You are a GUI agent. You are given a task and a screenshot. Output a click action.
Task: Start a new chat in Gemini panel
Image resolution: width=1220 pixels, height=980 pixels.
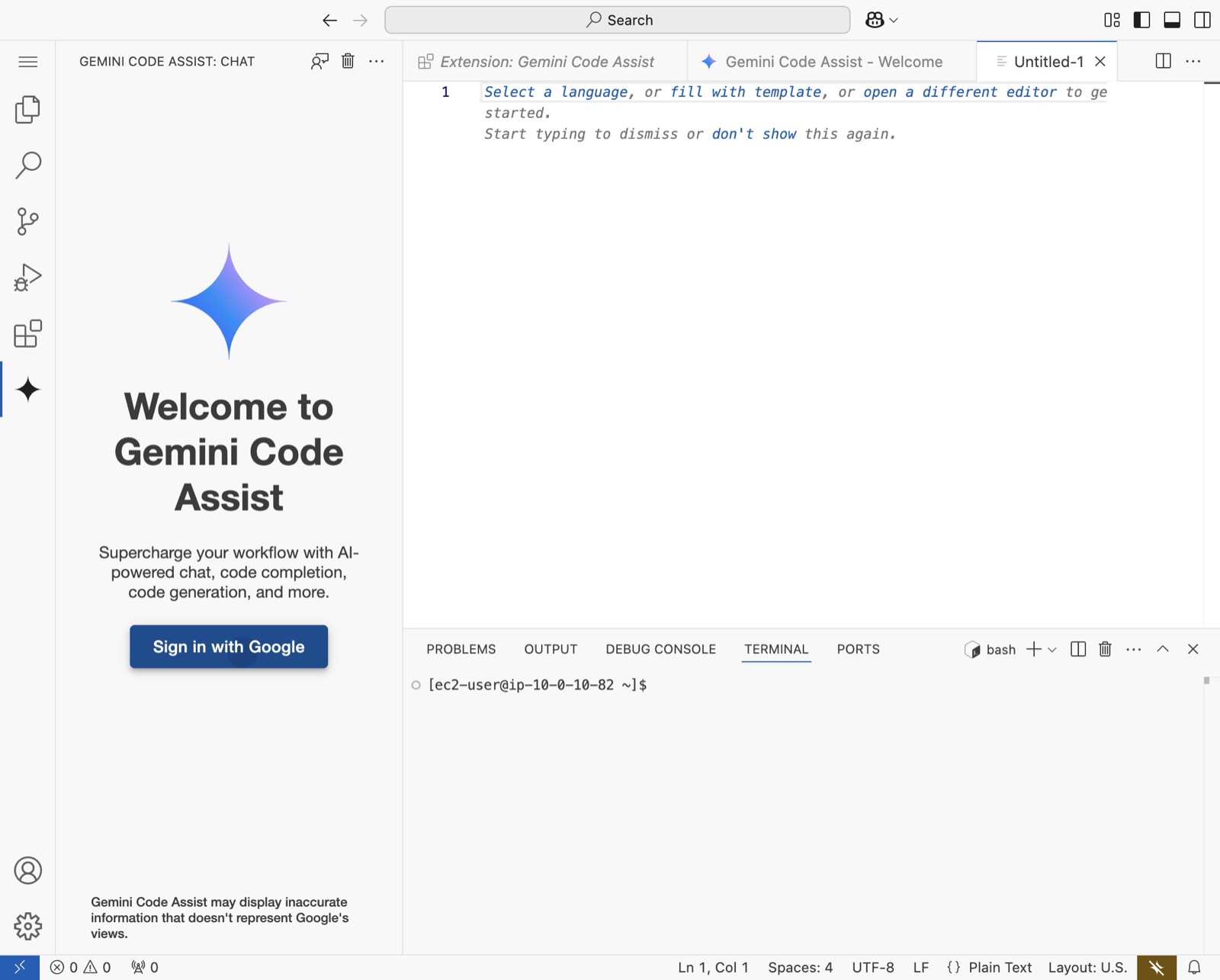pyautogui.click(x=319, y=62)
